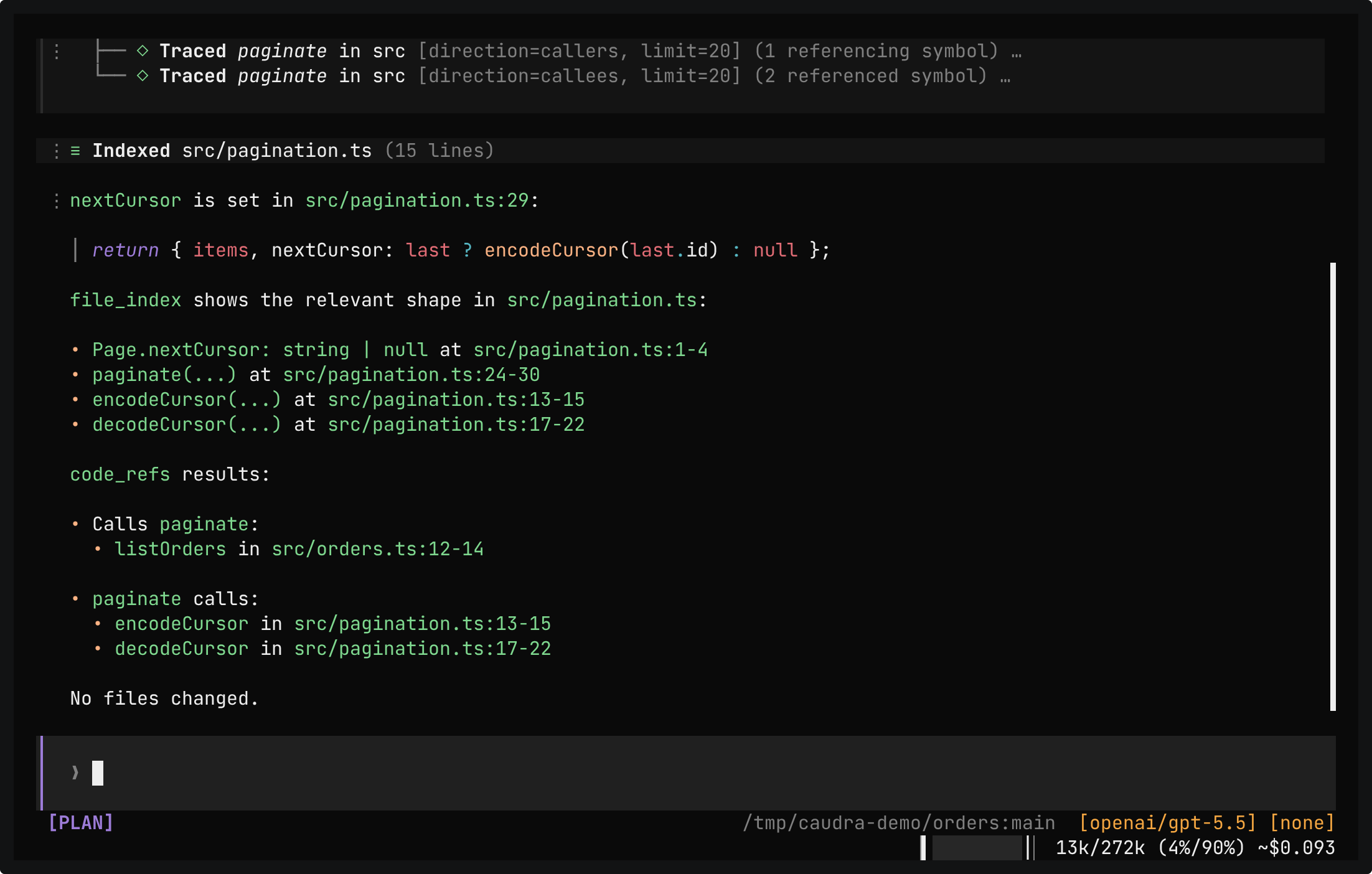Click the prompt chevron in the input box

coord(75,773)
